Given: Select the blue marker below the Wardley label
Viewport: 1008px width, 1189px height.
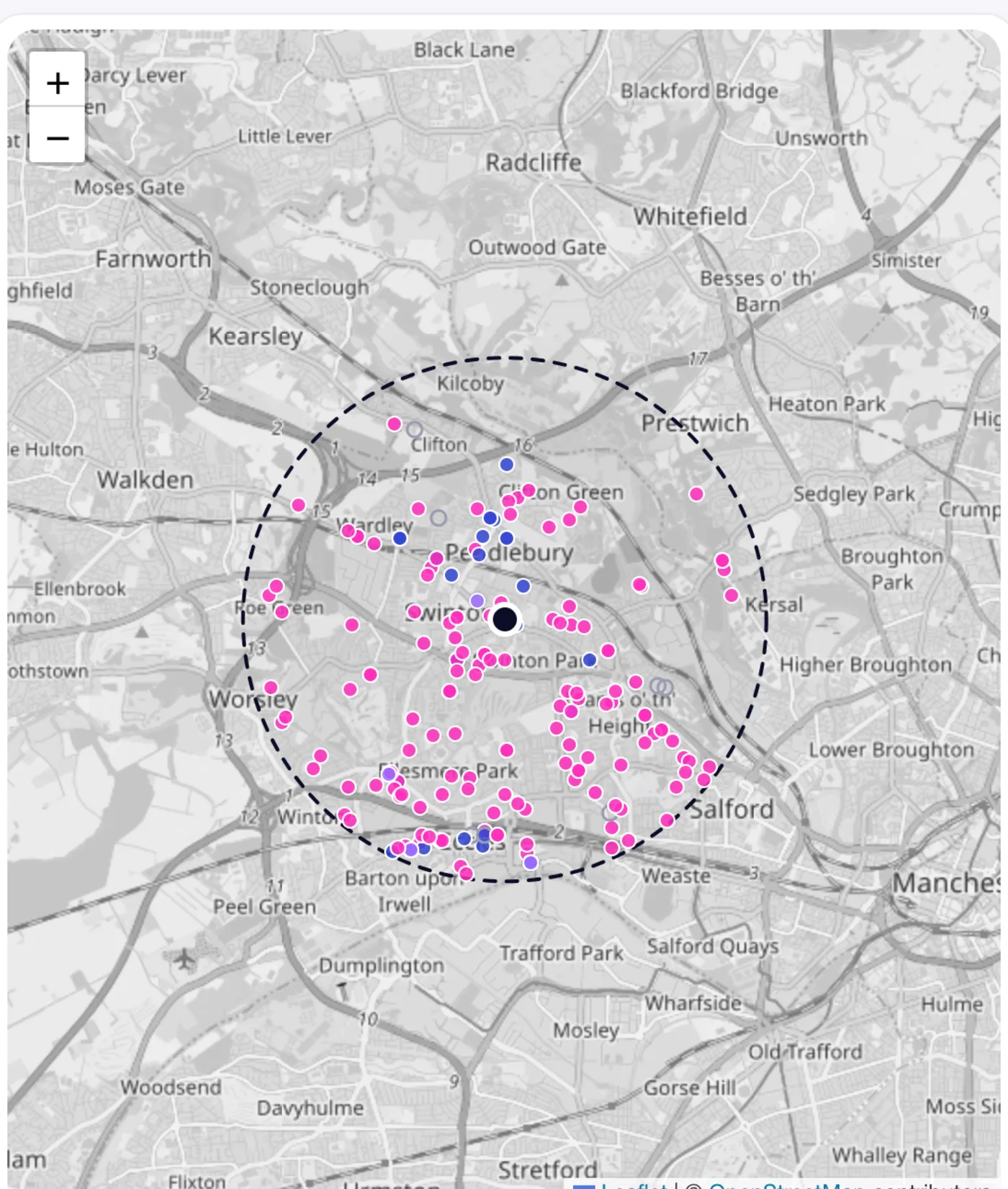Looking at the screenshot, I should pos(400,538).
